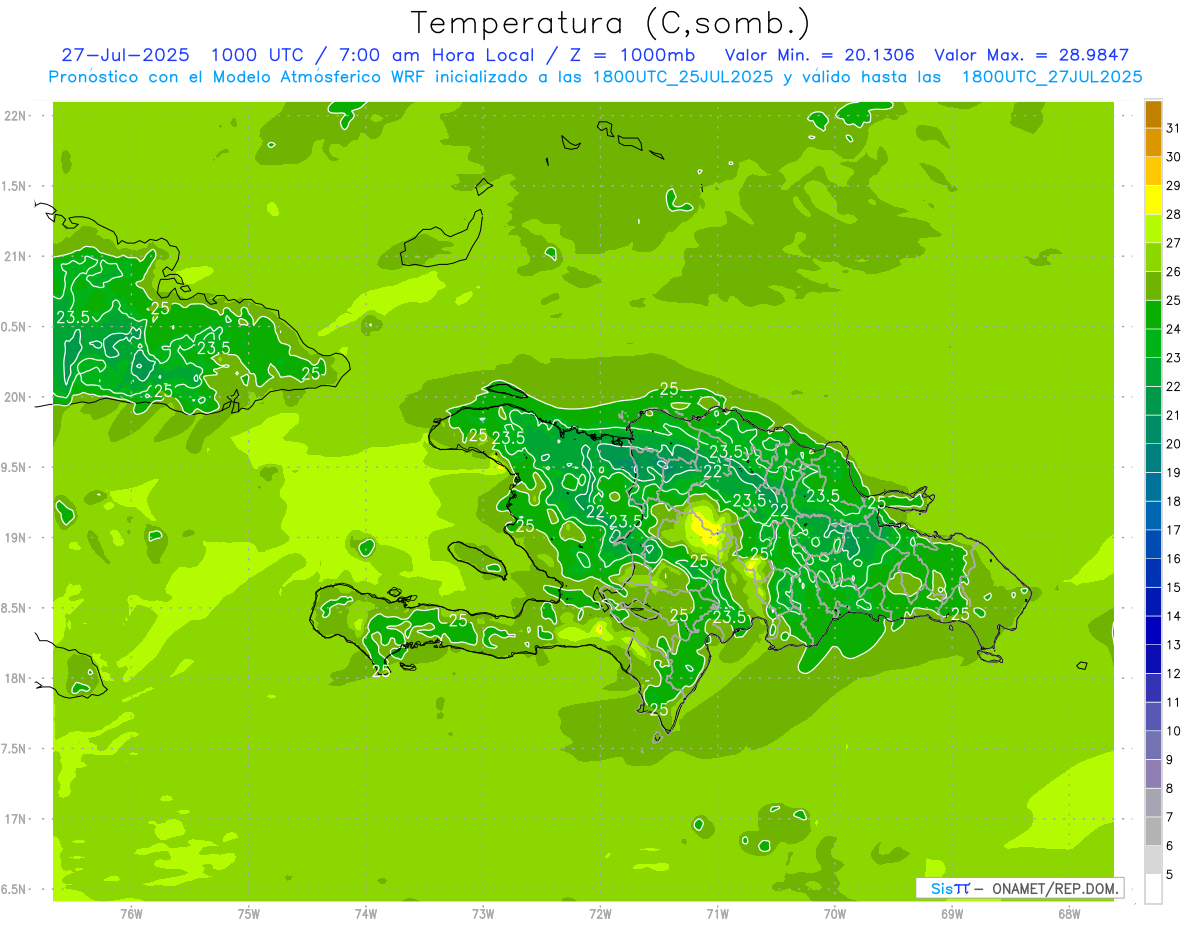The width and height of the screenshot is (1200, 927).
Task: Click the "6.5N" latitude label
Action: click(x=15, y=889)
